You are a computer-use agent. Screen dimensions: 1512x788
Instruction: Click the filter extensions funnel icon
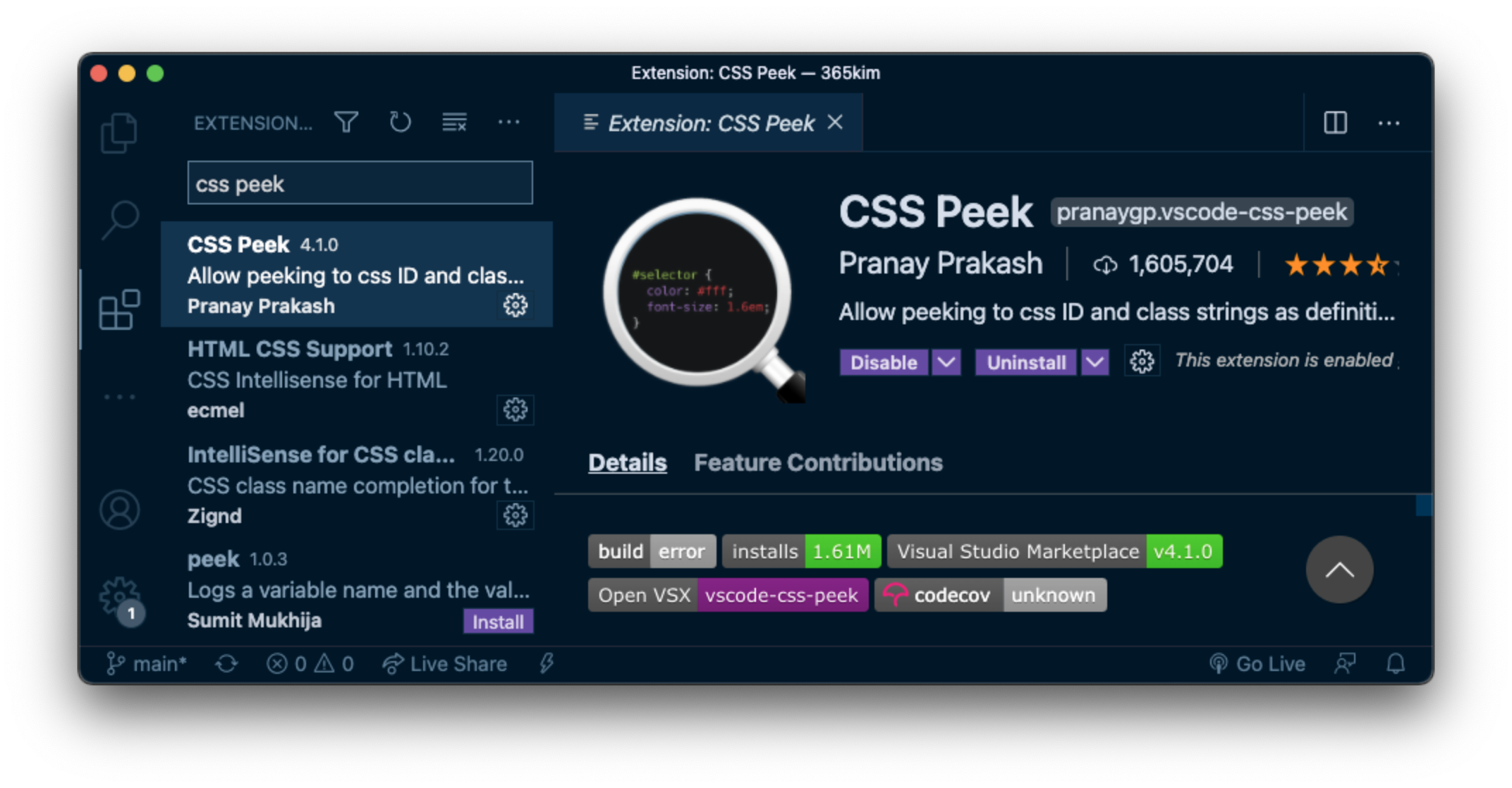pos(346,123)
